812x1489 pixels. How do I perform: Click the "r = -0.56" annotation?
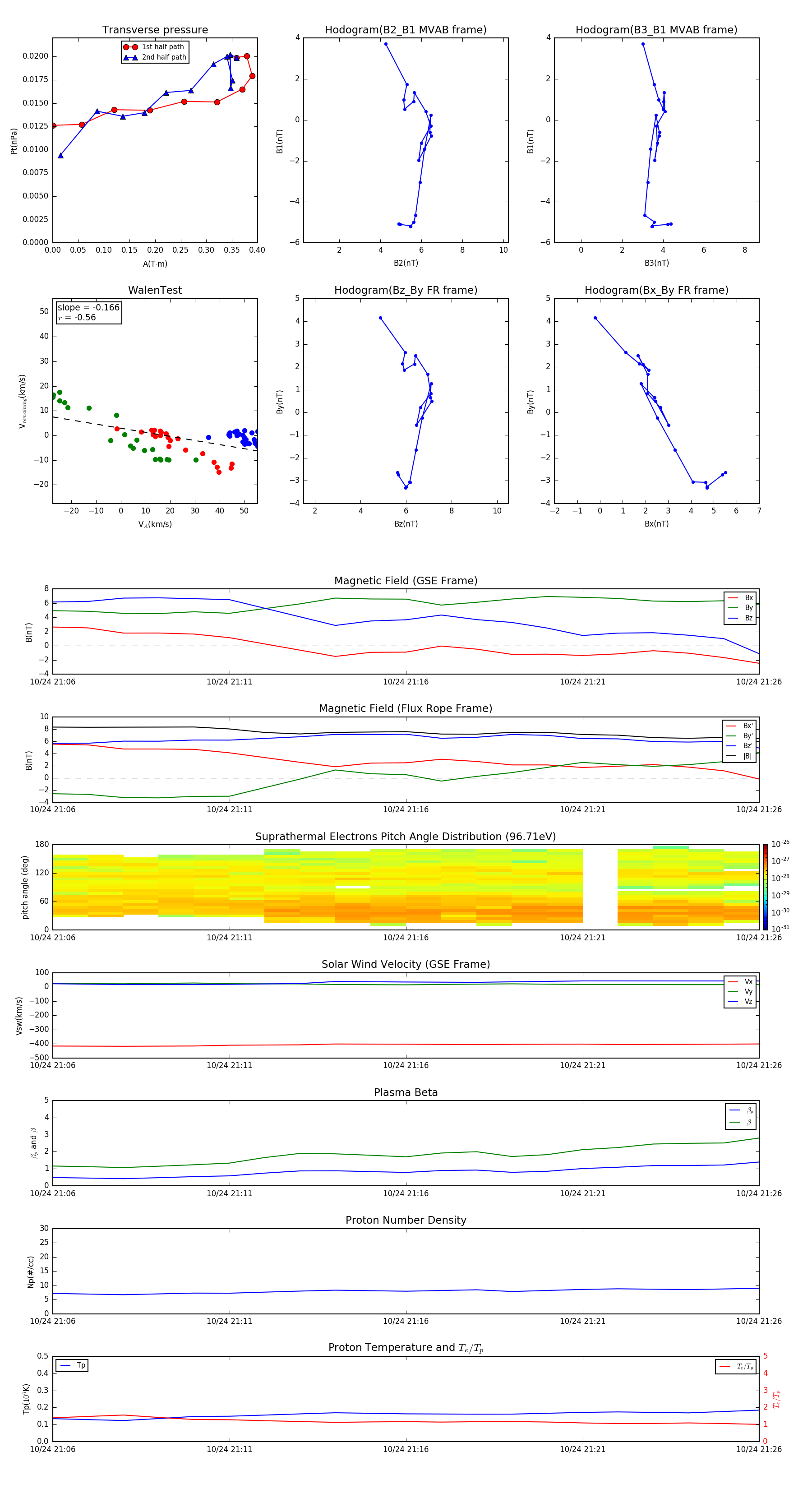click(x=77, y=317)
